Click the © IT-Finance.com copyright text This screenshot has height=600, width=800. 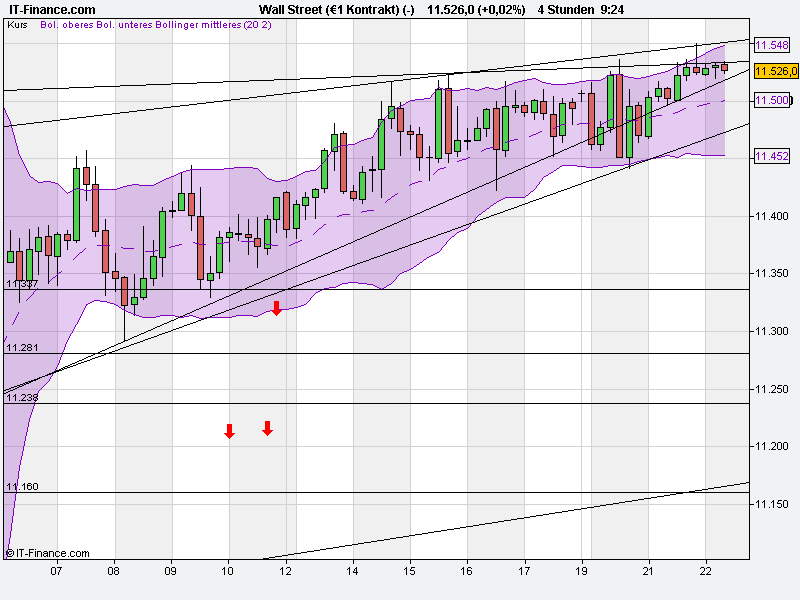(47, 553)
